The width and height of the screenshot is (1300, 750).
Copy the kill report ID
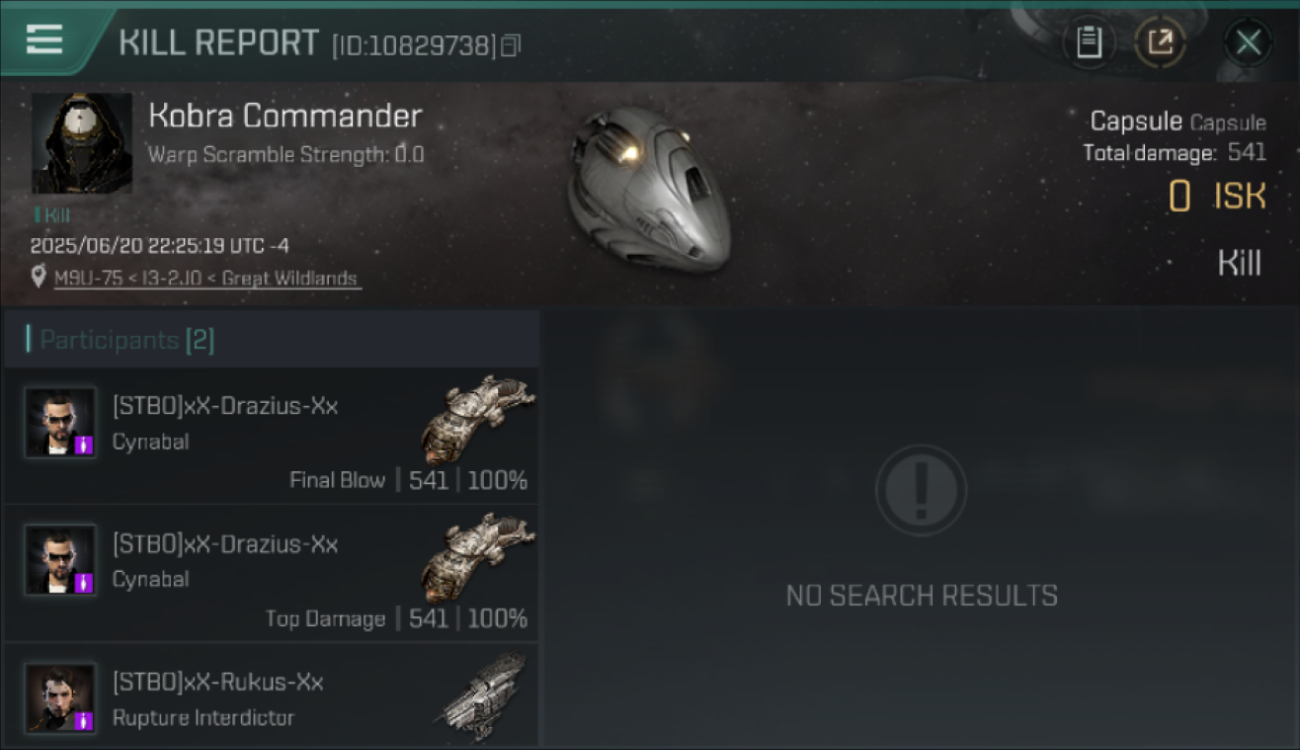[511, 46]
